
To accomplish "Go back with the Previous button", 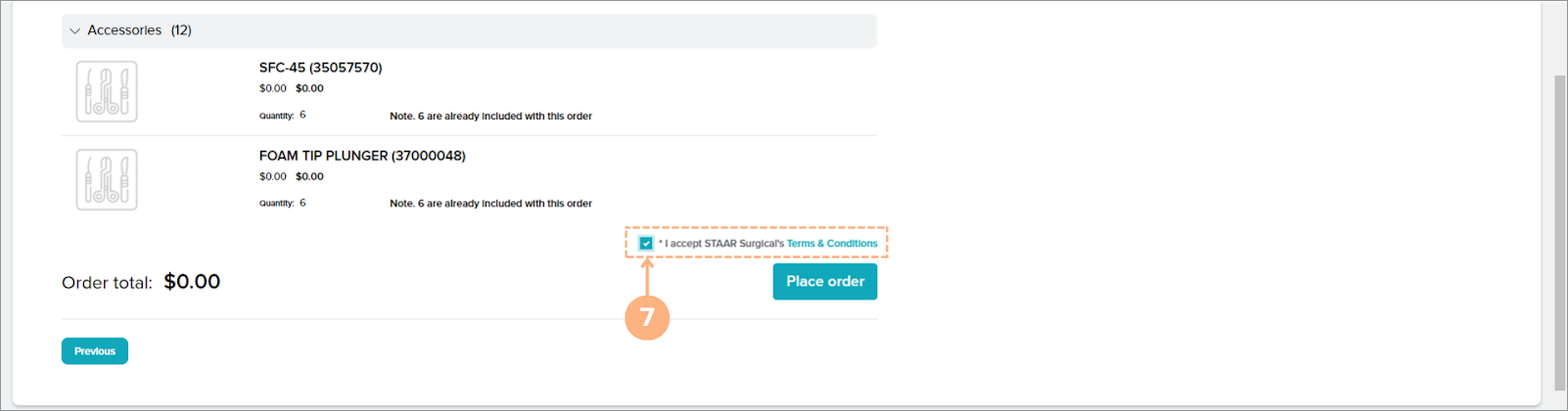I will click(95, 351).
